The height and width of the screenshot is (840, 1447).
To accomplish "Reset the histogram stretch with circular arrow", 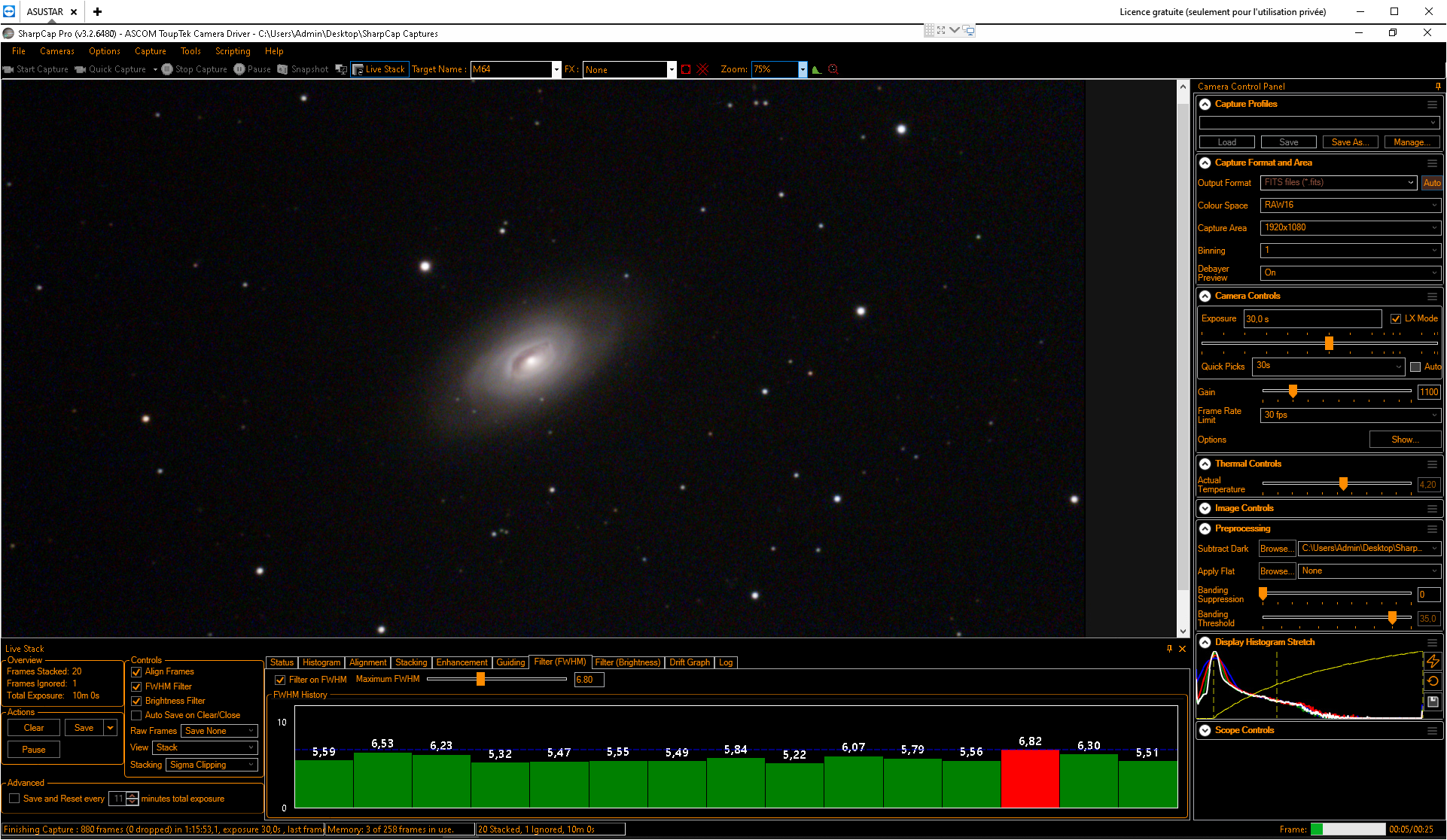I will point(1433,681).
